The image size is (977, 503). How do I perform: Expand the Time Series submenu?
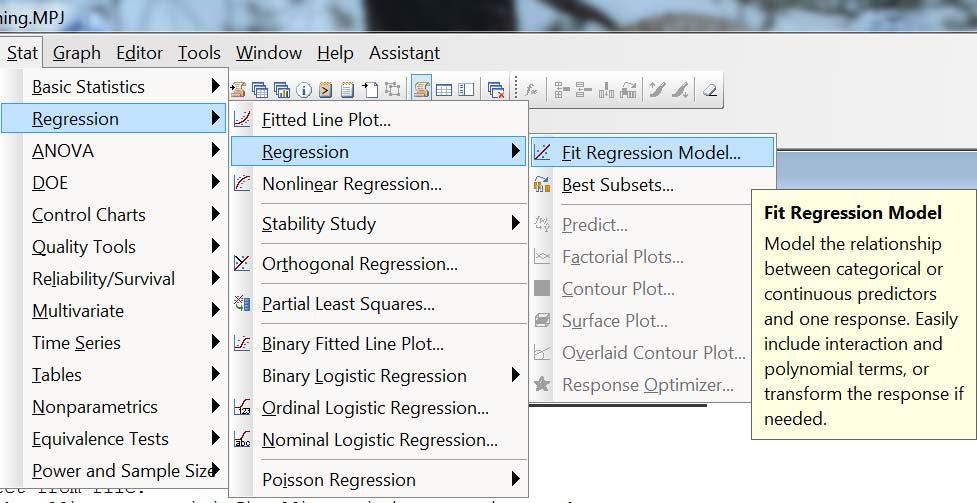tap(113, 343)
